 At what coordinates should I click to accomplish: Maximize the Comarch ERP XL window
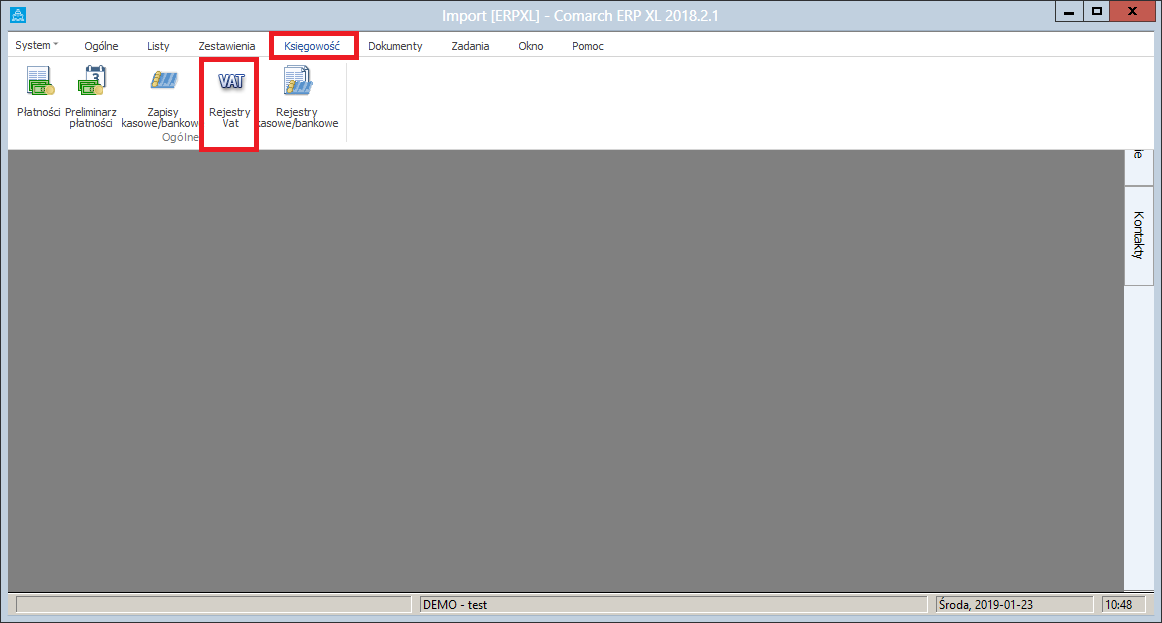tap(1096, 11)
